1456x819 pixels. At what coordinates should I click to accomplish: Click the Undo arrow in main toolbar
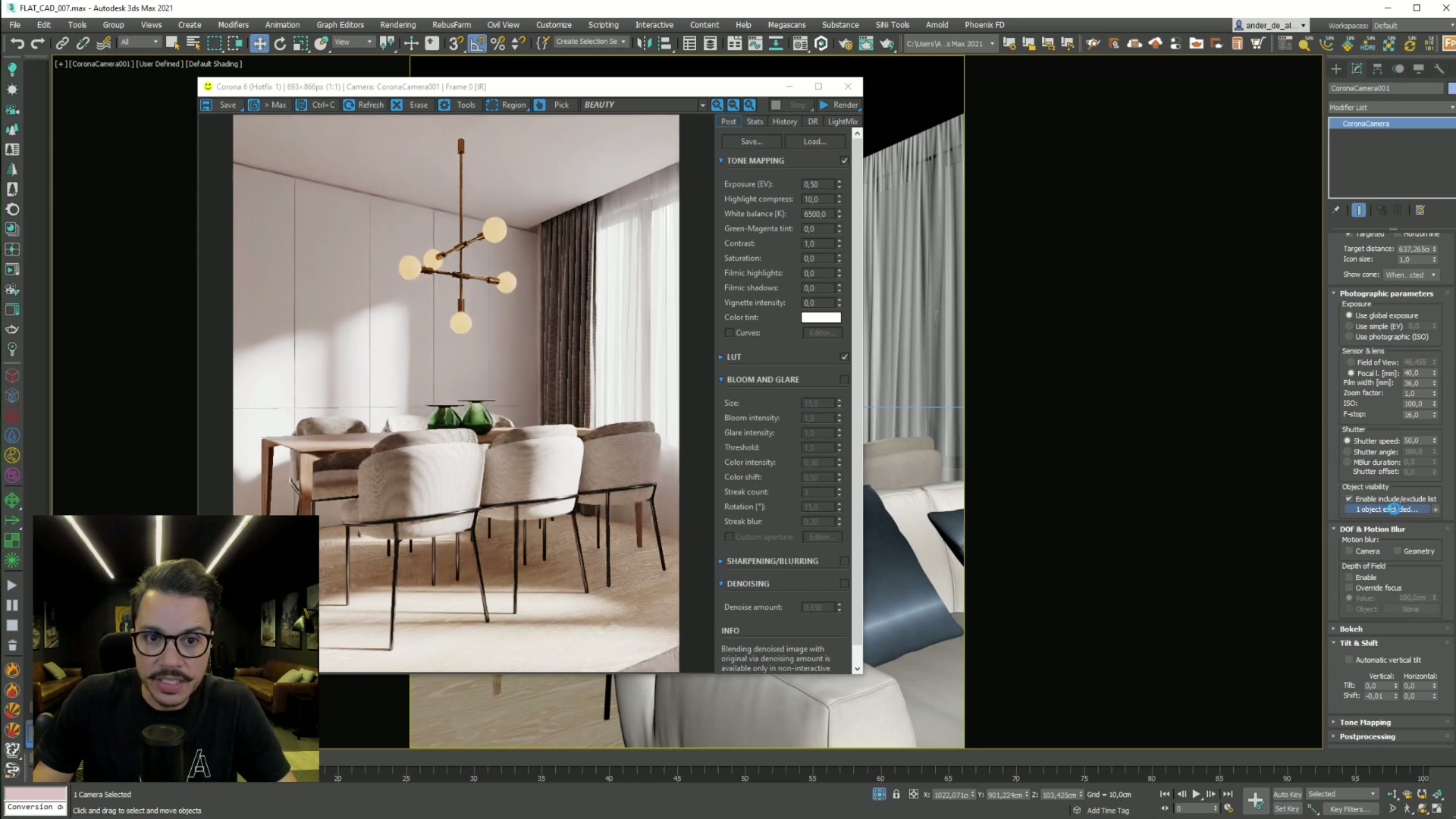coord(17,43)
